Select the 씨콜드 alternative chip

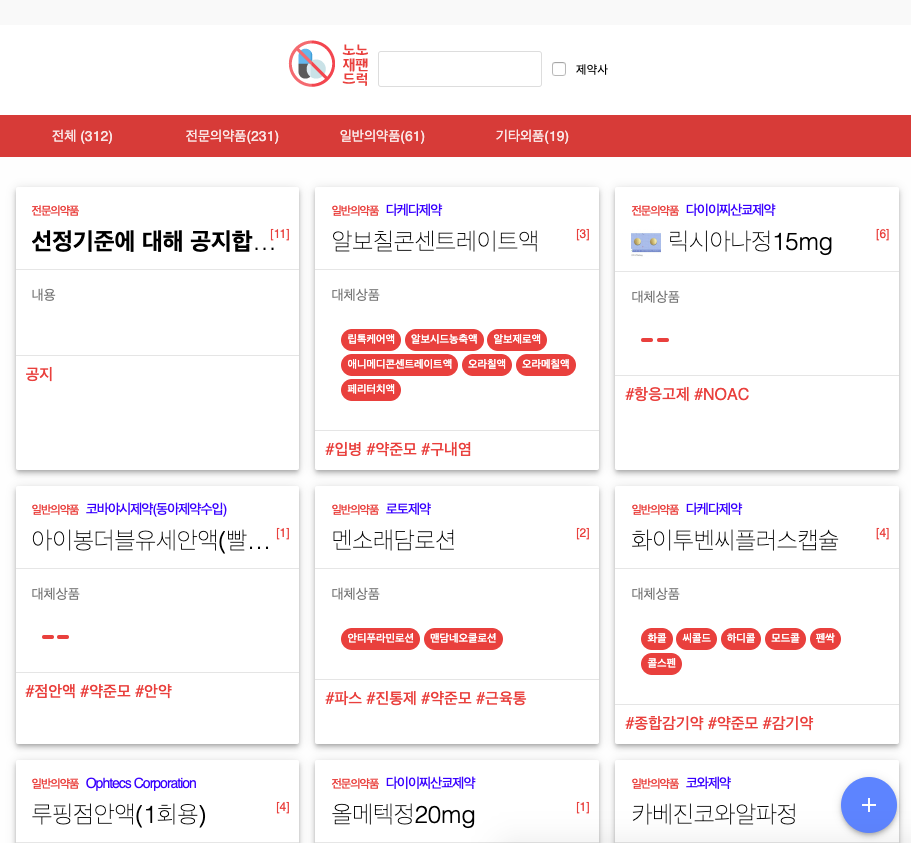[x=696, y=638]
